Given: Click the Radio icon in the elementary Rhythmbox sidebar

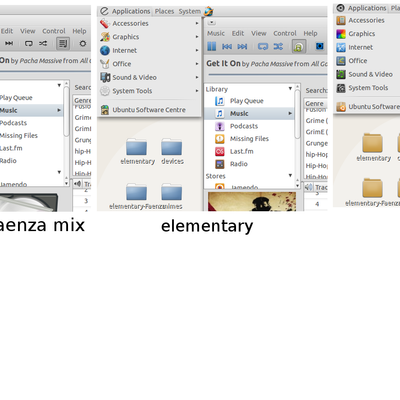Looking at the screenshot, I should click(219, 164).
